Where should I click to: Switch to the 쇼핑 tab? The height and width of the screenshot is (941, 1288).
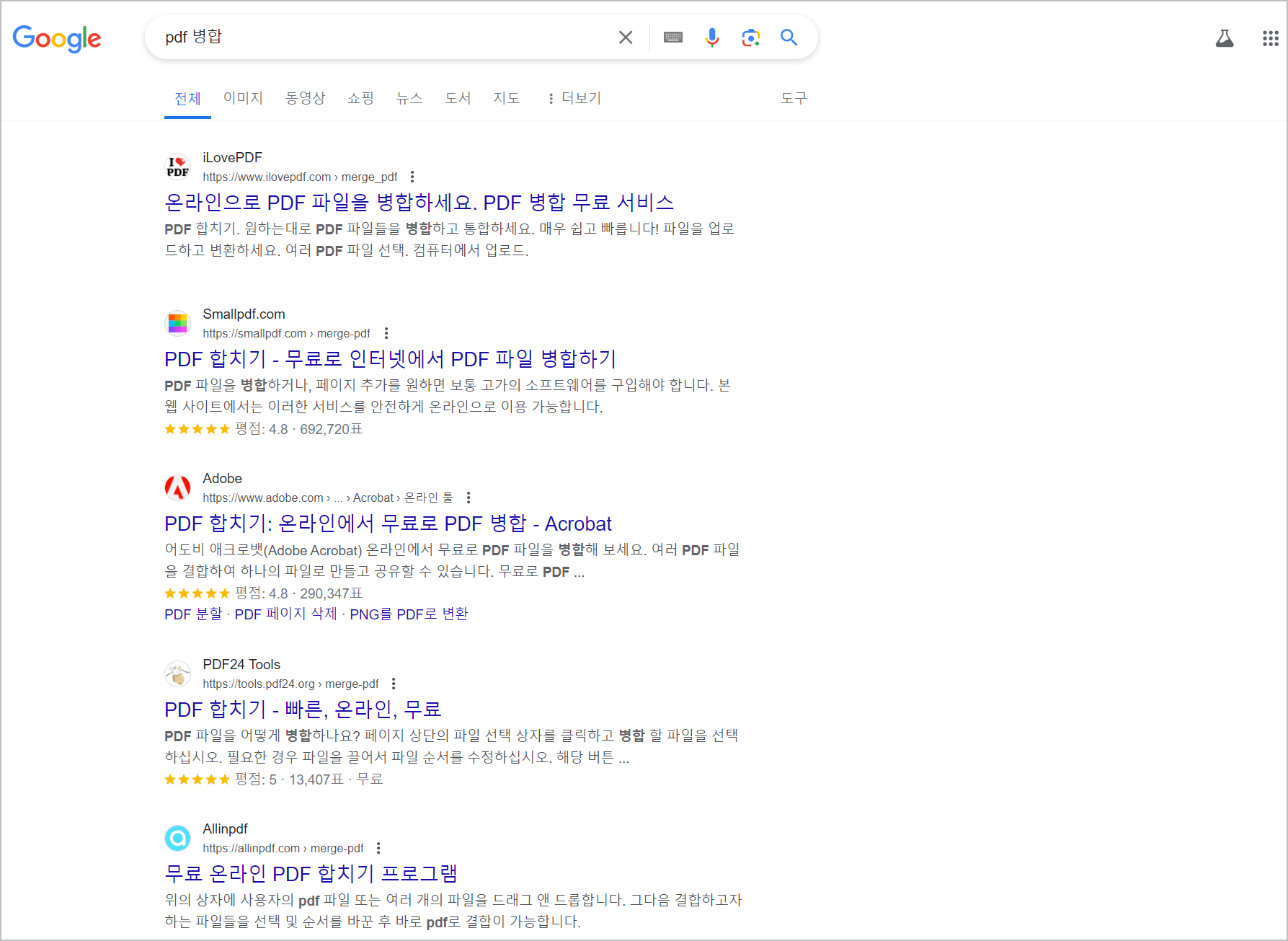click(x=360, y=98)
